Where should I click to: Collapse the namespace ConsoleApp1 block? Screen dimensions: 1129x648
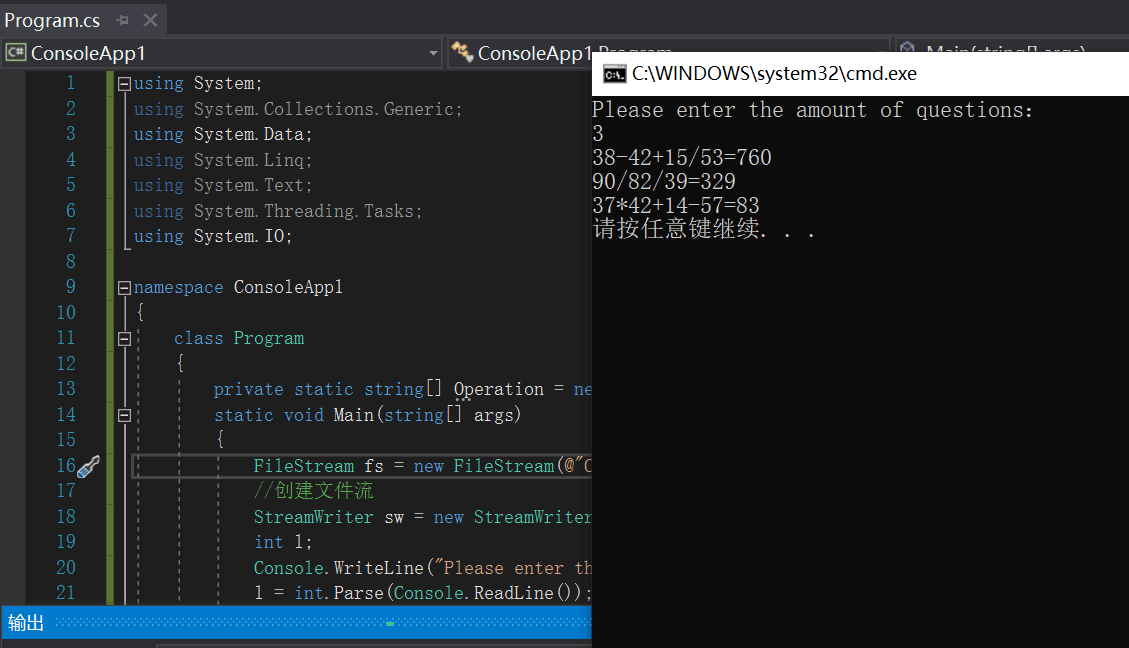pos(124,288)
